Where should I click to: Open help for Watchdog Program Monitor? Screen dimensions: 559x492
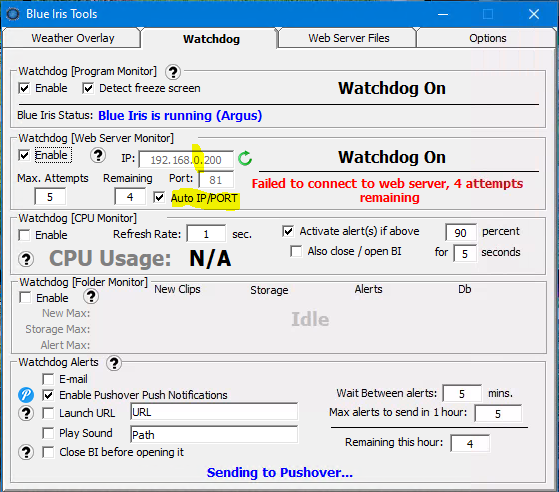pyautogui.click(x=173, y=72)
